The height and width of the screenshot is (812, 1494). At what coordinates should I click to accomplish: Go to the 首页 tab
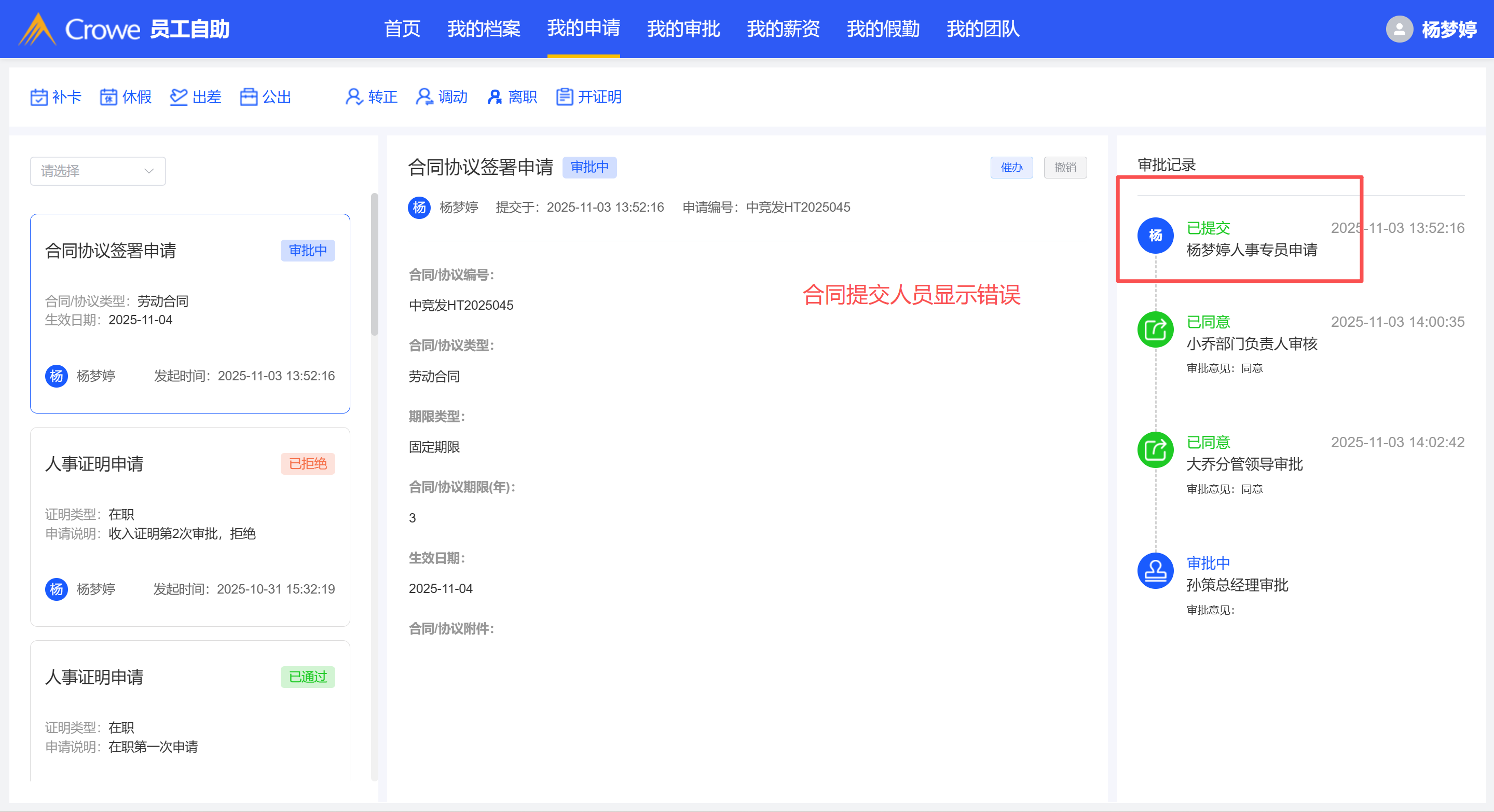click(x=402, y=29)
